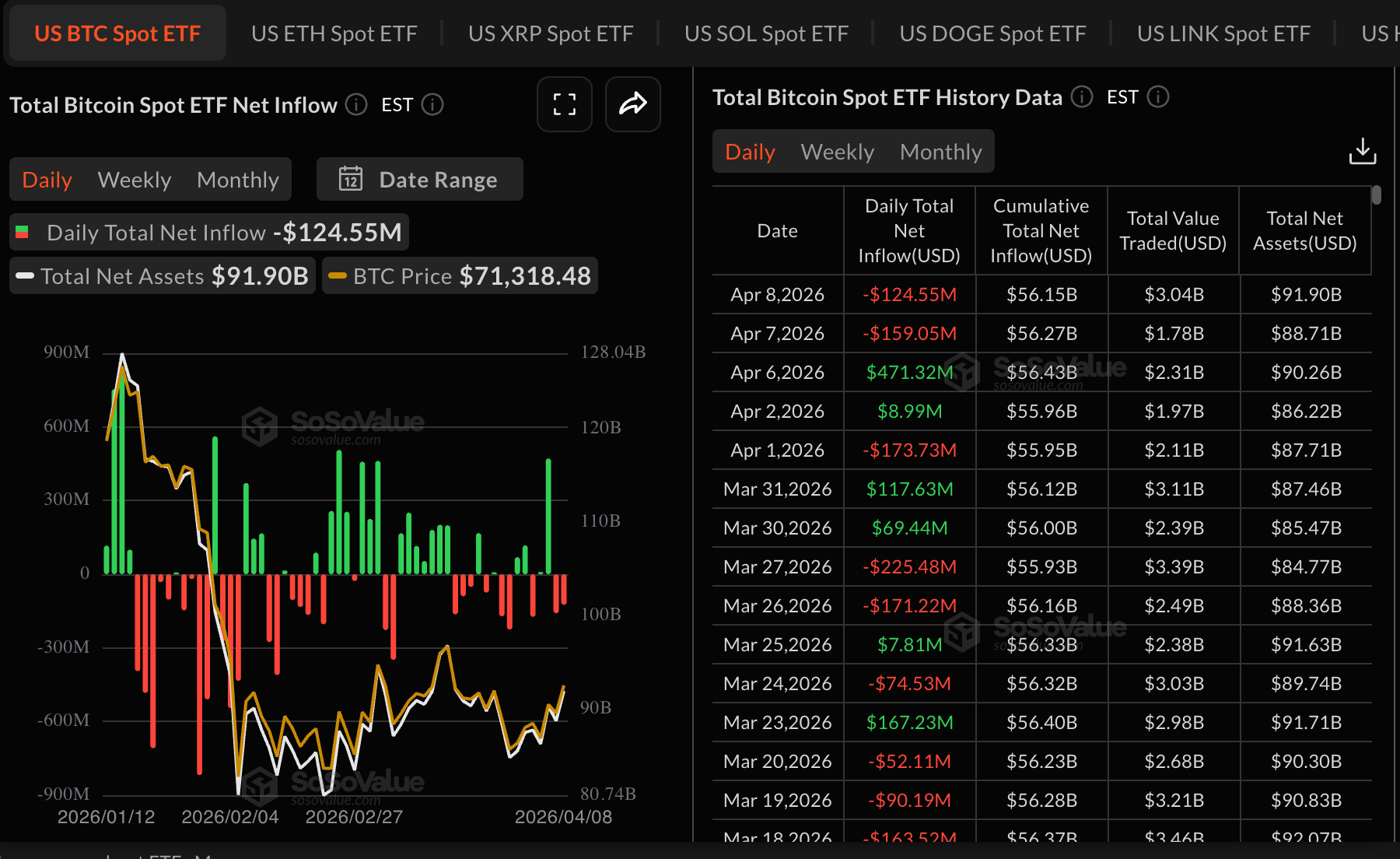Toggle Total Net Assets line visibility

[163, 276]
